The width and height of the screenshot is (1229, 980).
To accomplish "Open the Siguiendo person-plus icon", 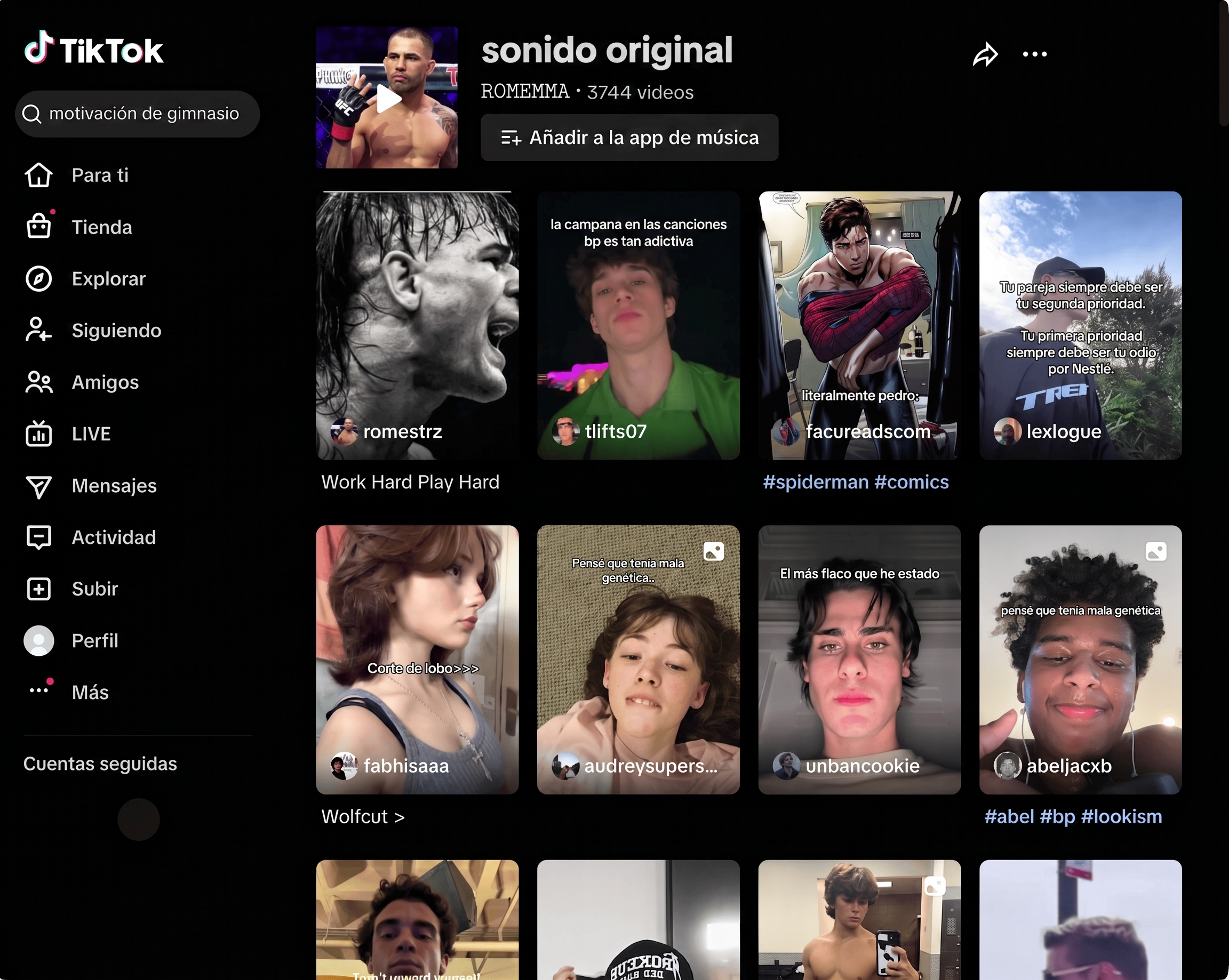I will tap(39, 330).
